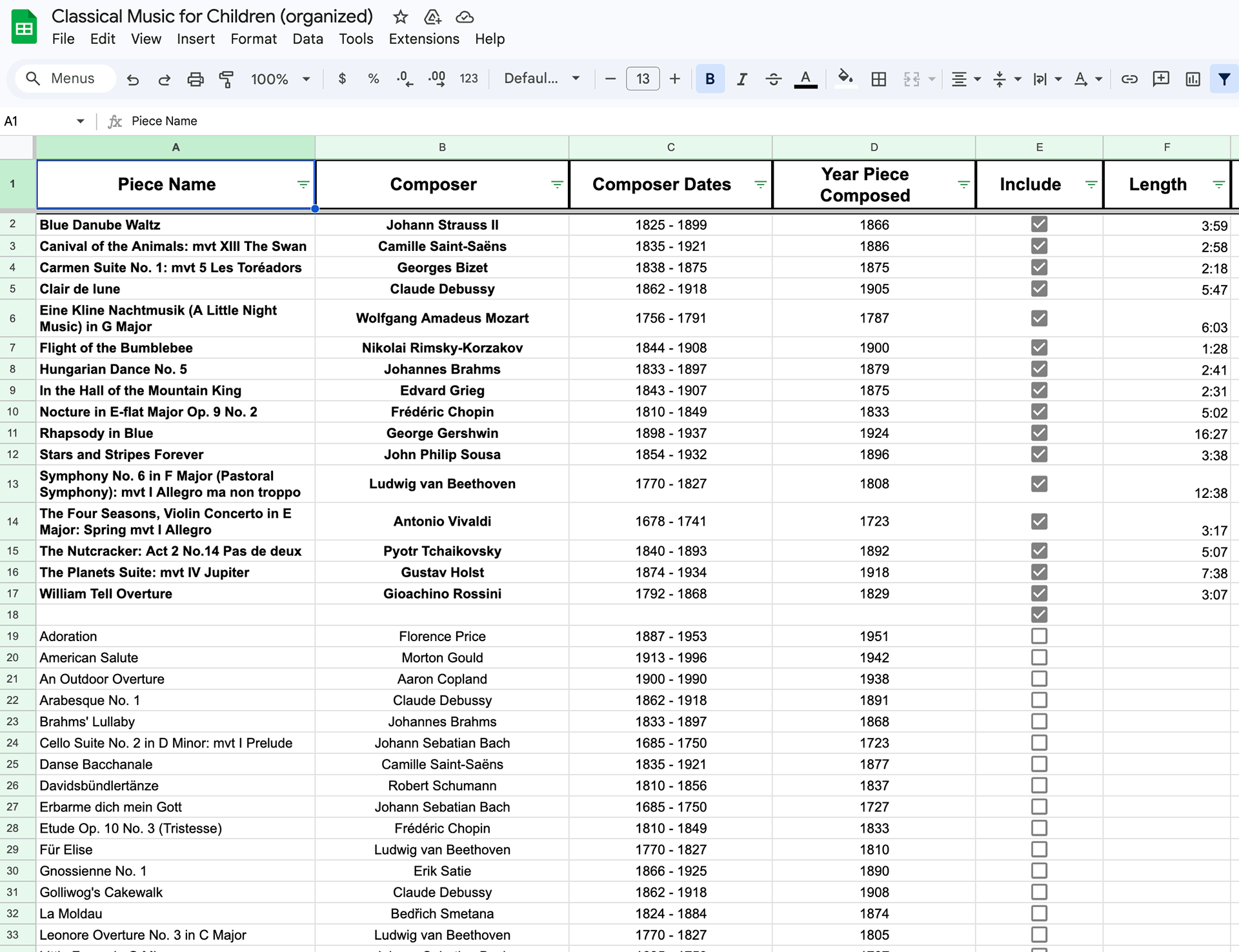Viewport: 1239px width, 952px height.
Task: Star this spreadsheet document
Action: coord(400,17)
